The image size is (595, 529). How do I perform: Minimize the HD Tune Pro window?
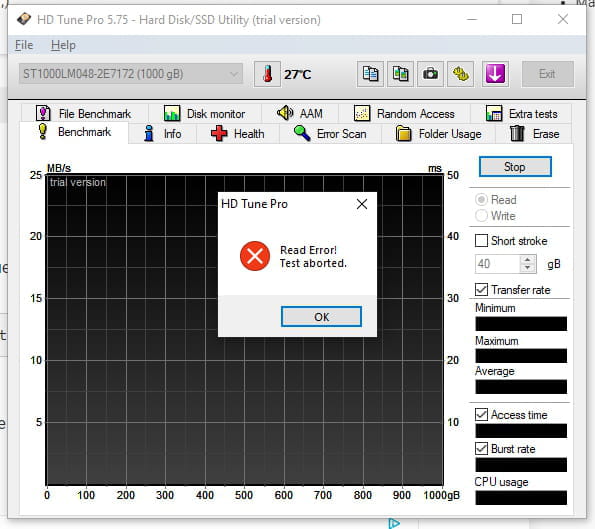point(472,19)
